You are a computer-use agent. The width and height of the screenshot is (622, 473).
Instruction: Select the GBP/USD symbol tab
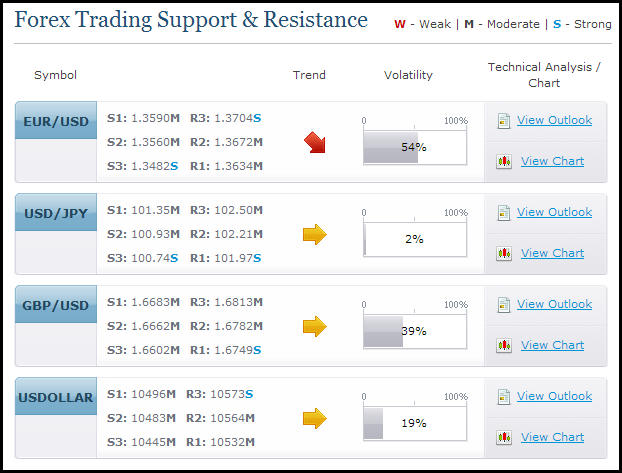pos(56,305)
